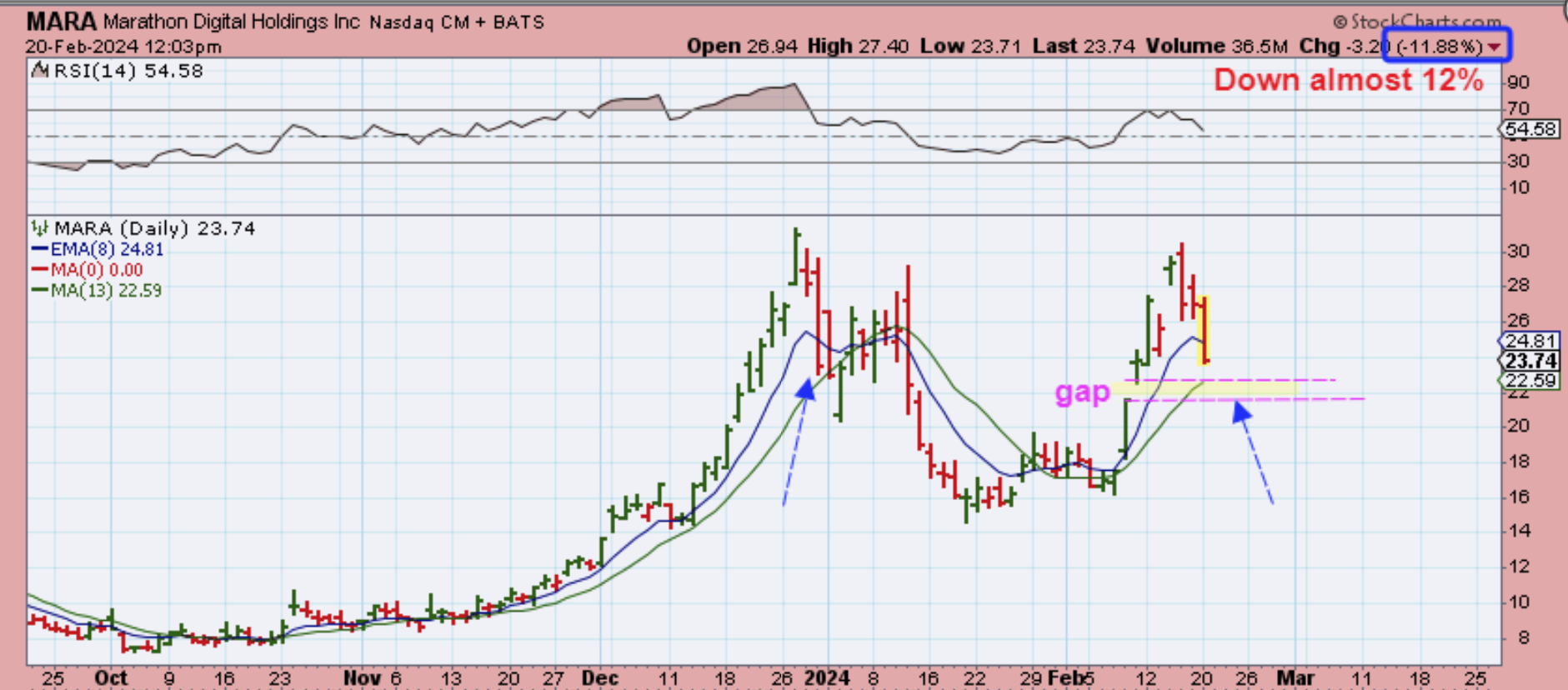The height and width of the screenshot is (690, 1568).
Task: Click the Nov label on date axis
Action: tap(362, 678)
